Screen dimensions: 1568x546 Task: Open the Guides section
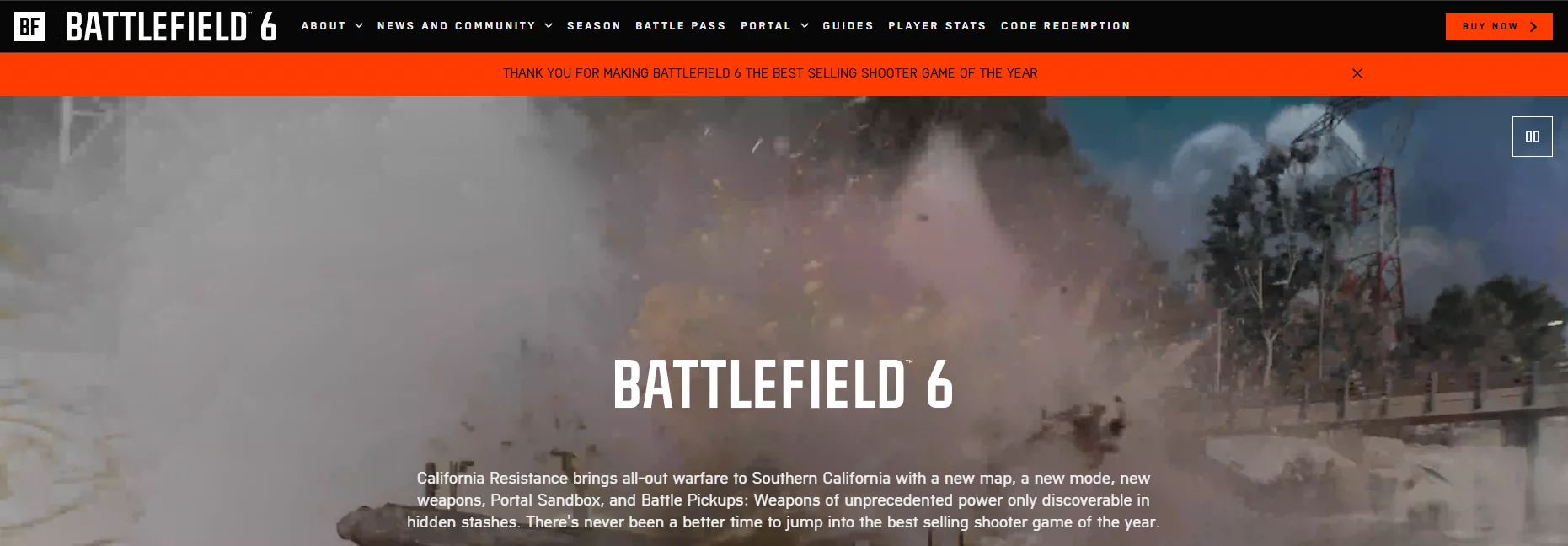click(848, 26)
